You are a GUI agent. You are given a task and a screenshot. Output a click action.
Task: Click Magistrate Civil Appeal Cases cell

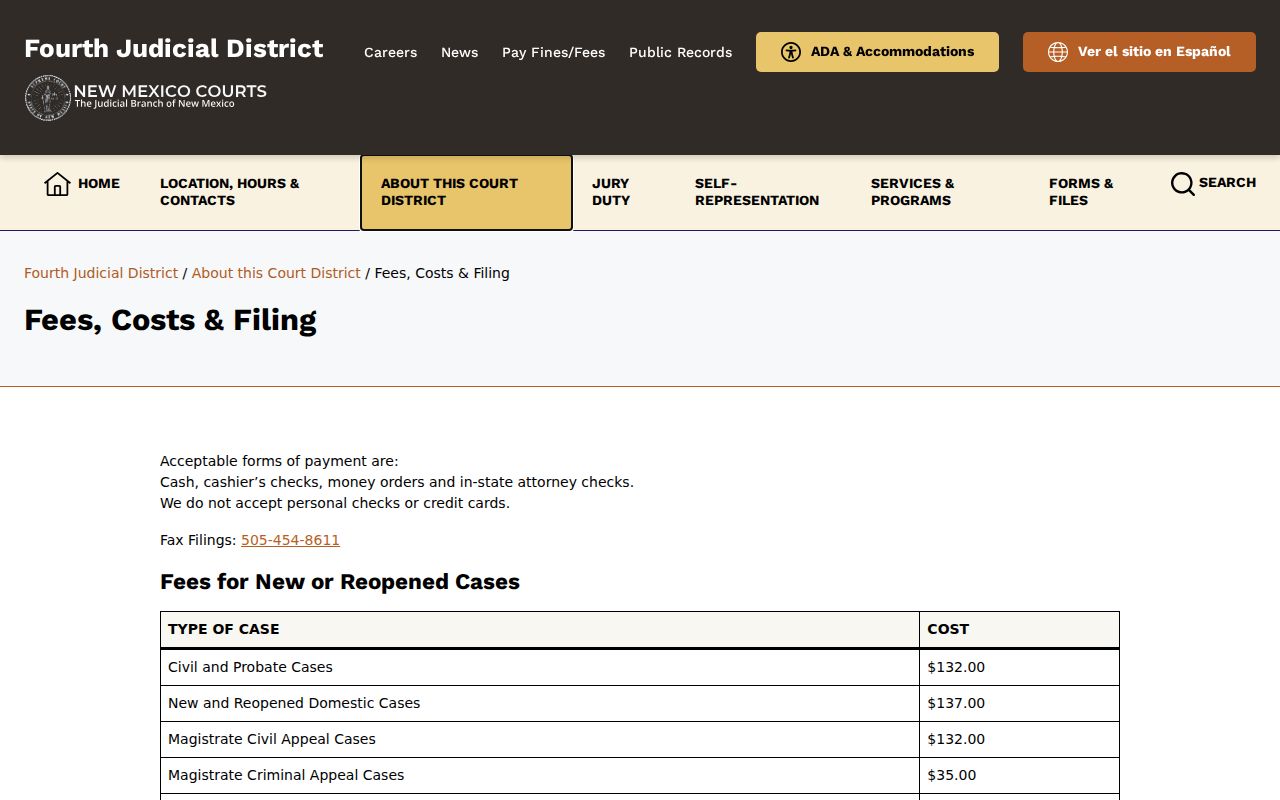coord(540,739)
